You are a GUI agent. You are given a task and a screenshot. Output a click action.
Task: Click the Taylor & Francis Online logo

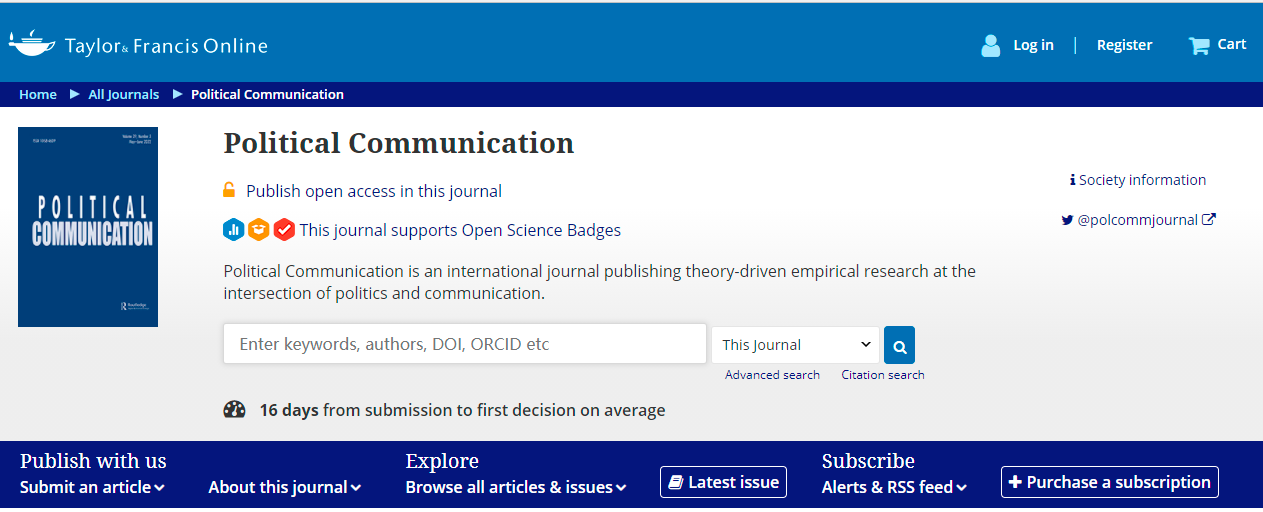click(138, 45)
